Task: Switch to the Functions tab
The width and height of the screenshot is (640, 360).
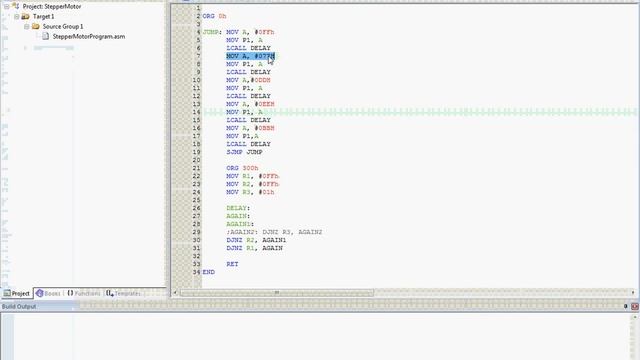Action: (84, 293)
